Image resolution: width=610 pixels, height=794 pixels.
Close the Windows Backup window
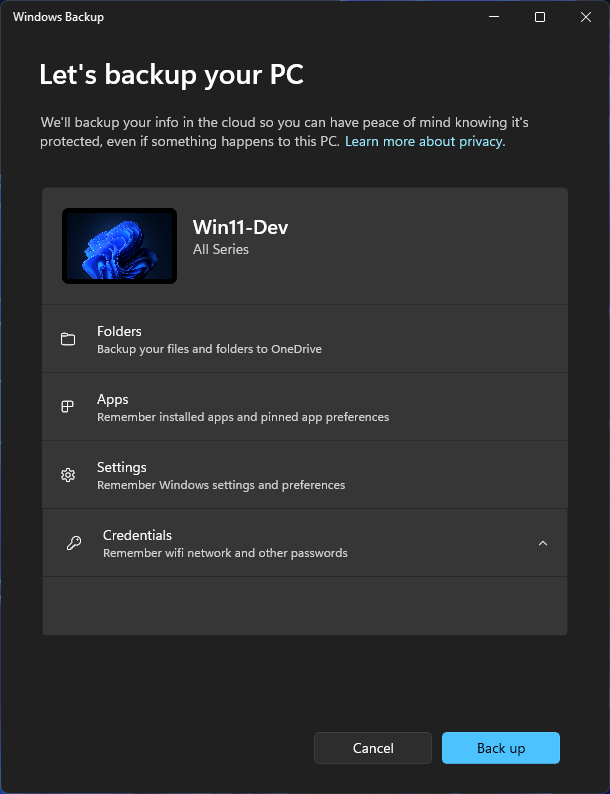pos(586,17)
